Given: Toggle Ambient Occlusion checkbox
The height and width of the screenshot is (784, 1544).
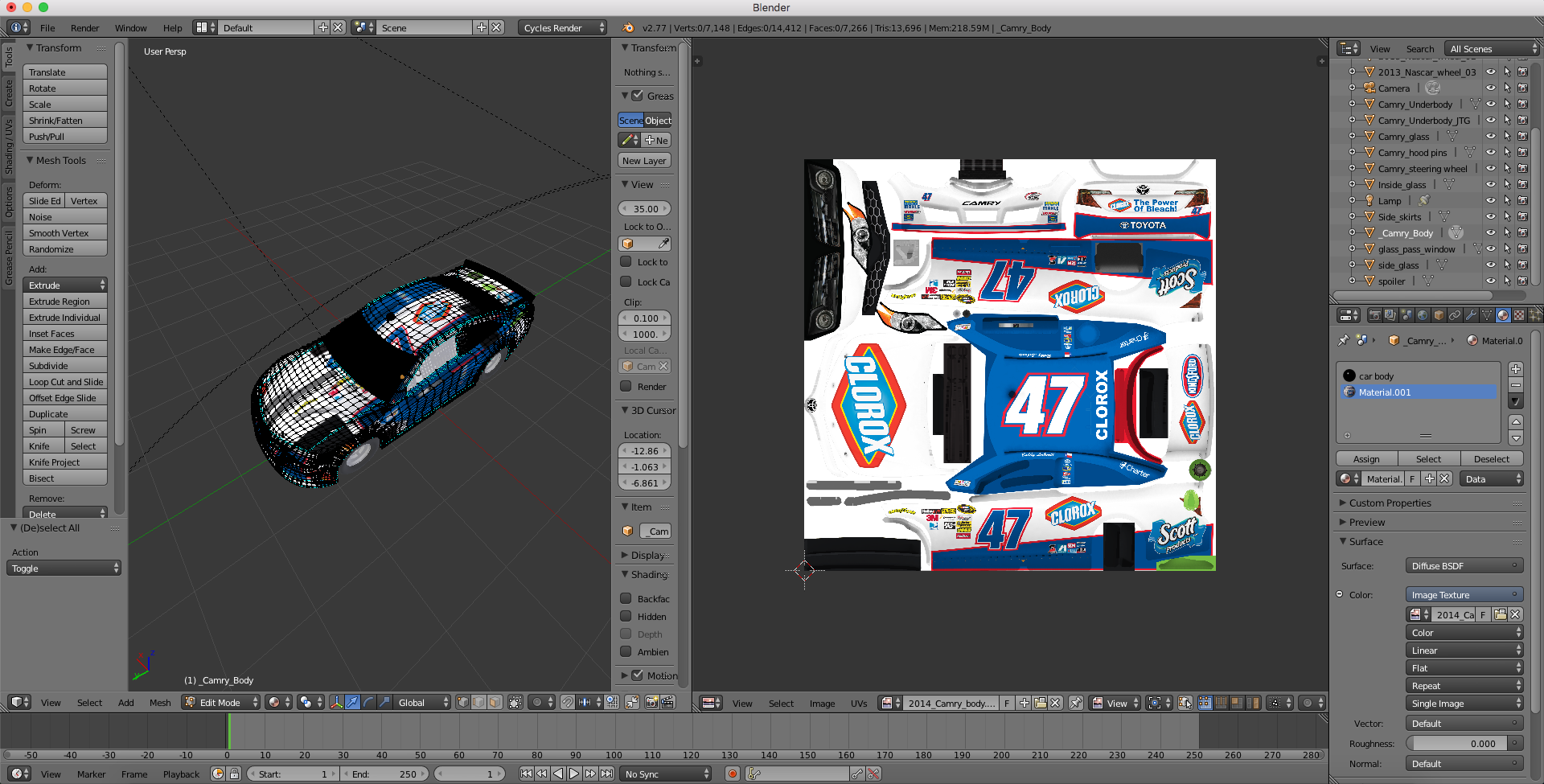Looking at the screenshot, I should point(626,651).
